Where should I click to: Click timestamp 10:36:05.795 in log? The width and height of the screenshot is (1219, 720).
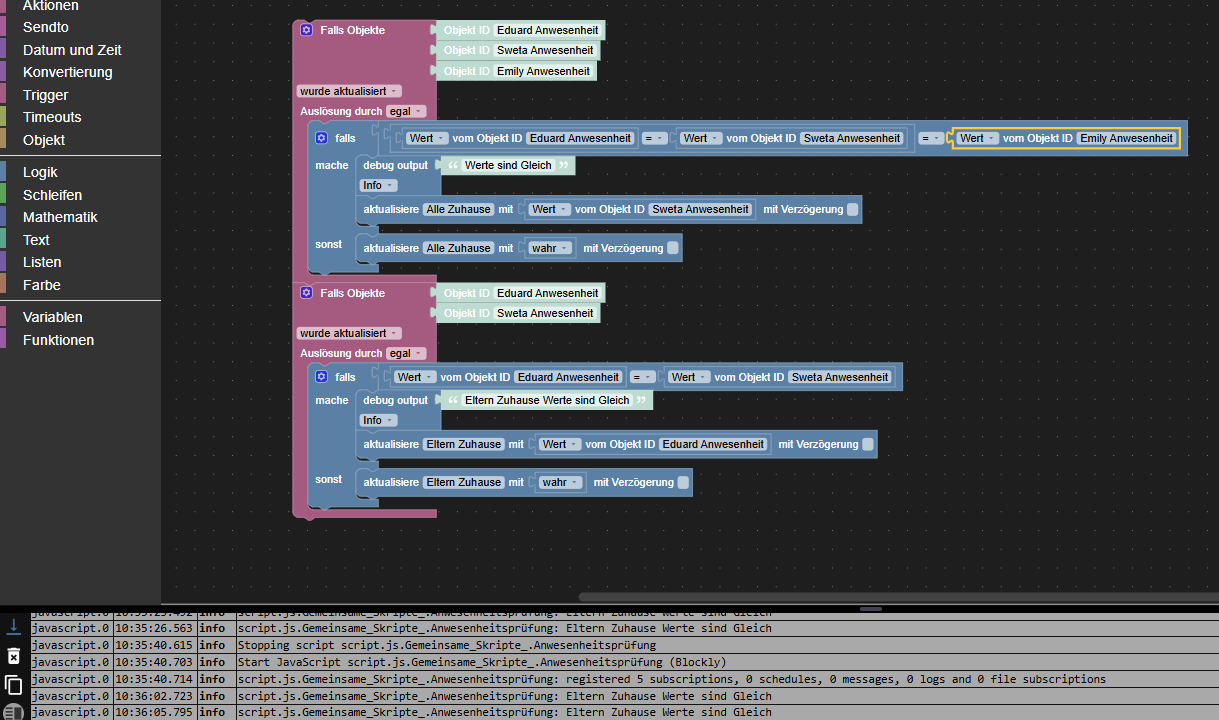[153, 713]
